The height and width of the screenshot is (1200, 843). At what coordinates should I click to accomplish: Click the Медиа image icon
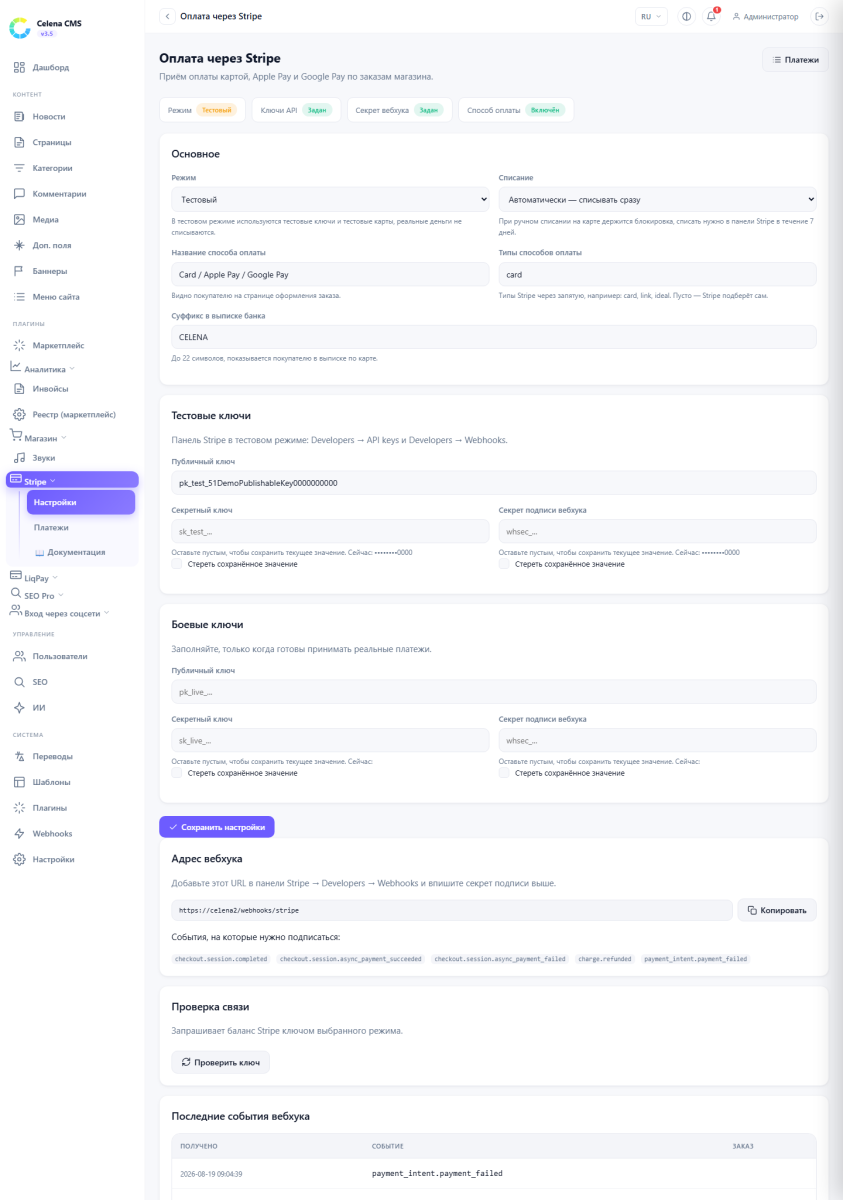(x=19, y=219)
